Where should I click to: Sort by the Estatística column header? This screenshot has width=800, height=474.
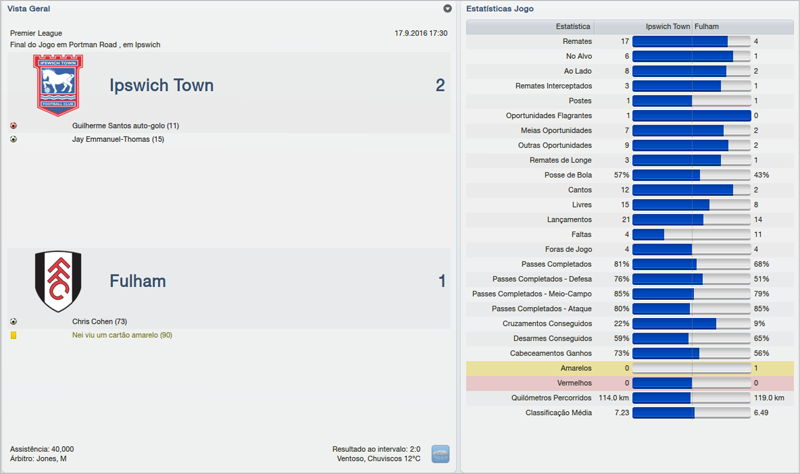point(572,26)
